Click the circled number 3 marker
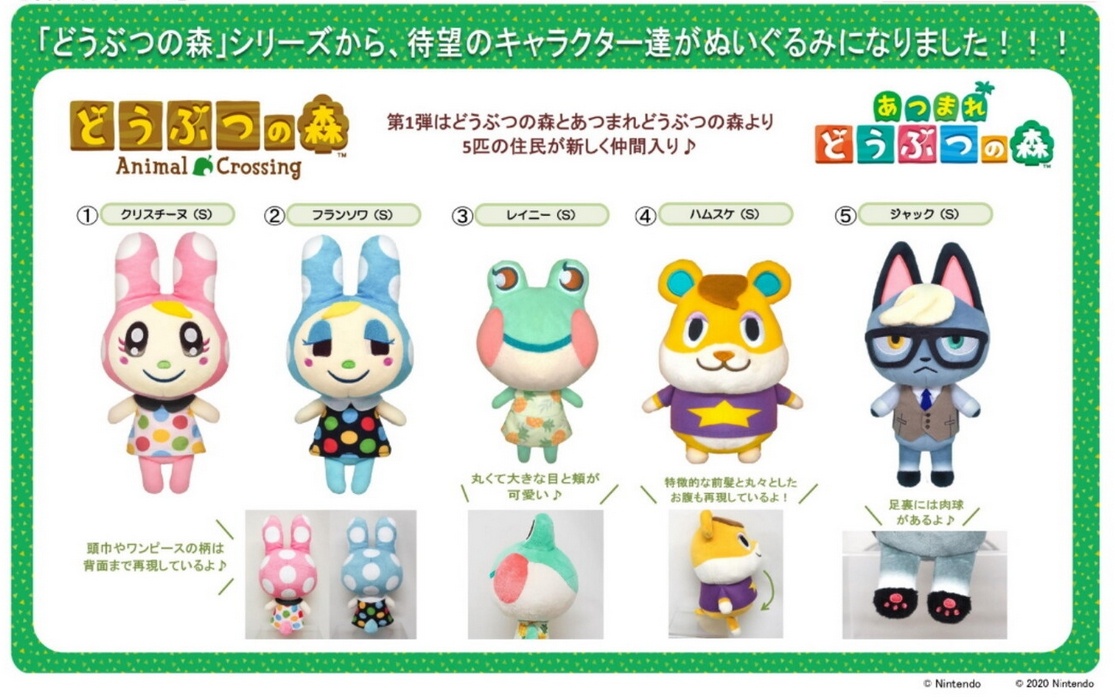This screenshot has width=1115, height=698. (462, 216)
